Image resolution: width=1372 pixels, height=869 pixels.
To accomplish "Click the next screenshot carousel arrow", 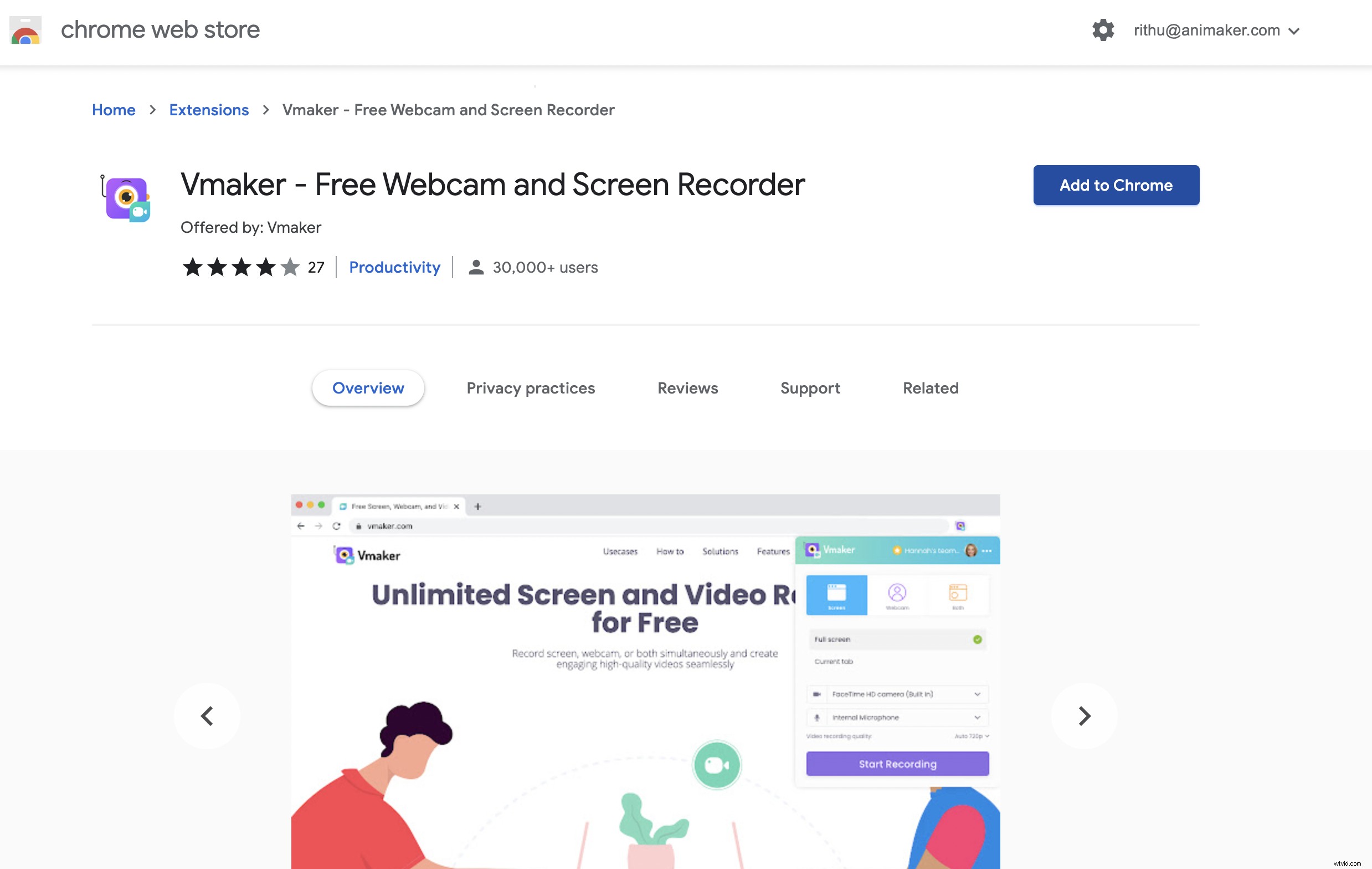I will tap(1084, 716).
